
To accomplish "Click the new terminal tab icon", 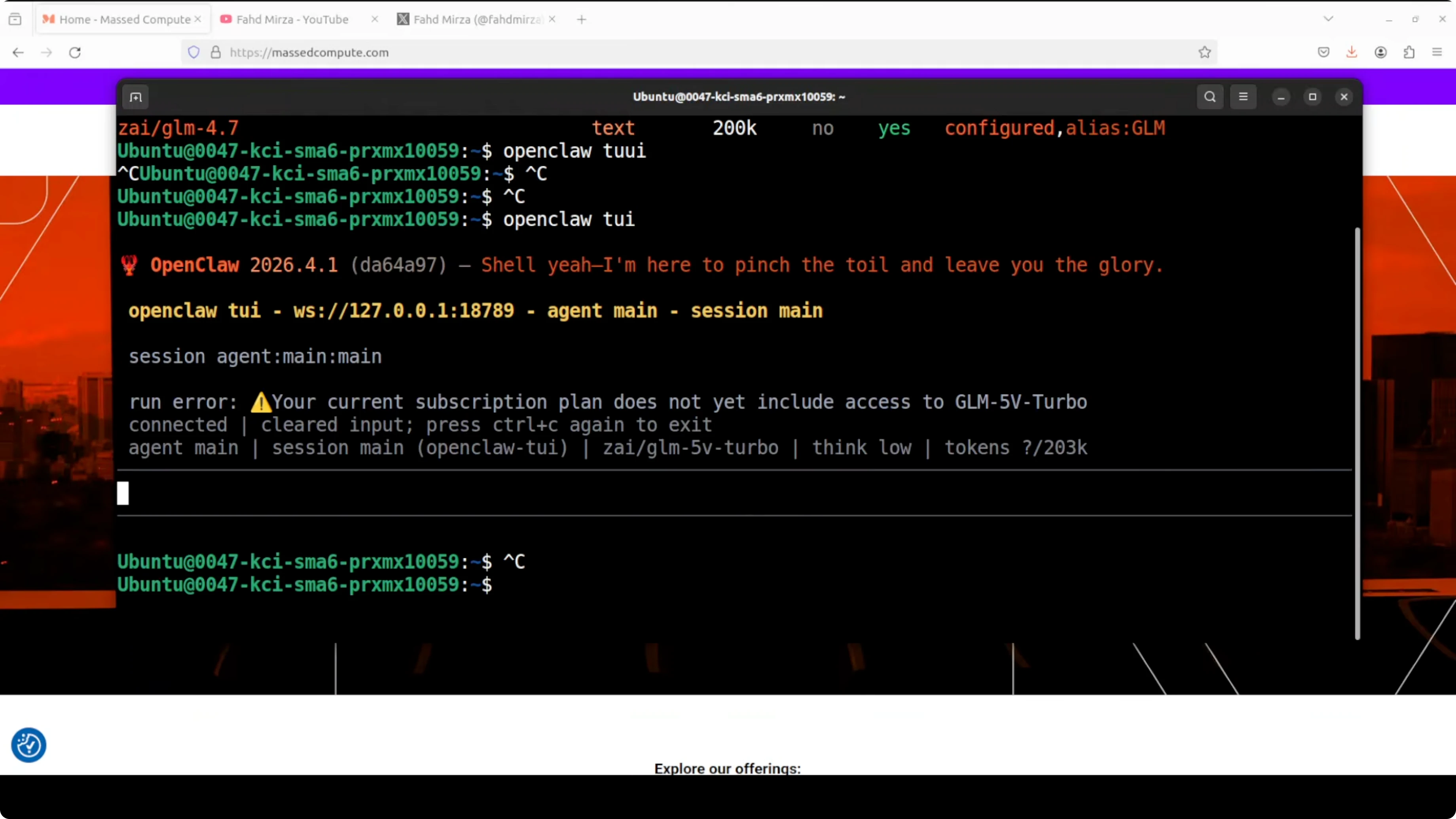I will (x=136, y=97).
